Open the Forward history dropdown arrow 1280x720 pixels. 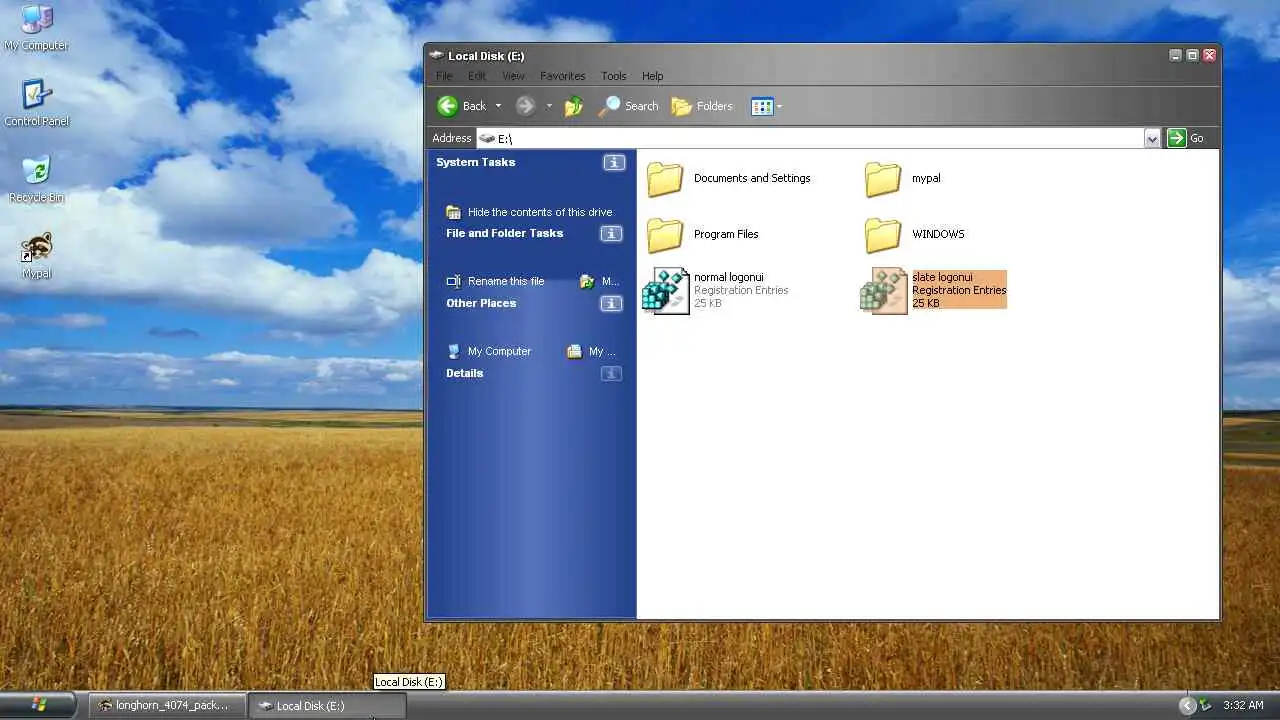click(549, 106)
